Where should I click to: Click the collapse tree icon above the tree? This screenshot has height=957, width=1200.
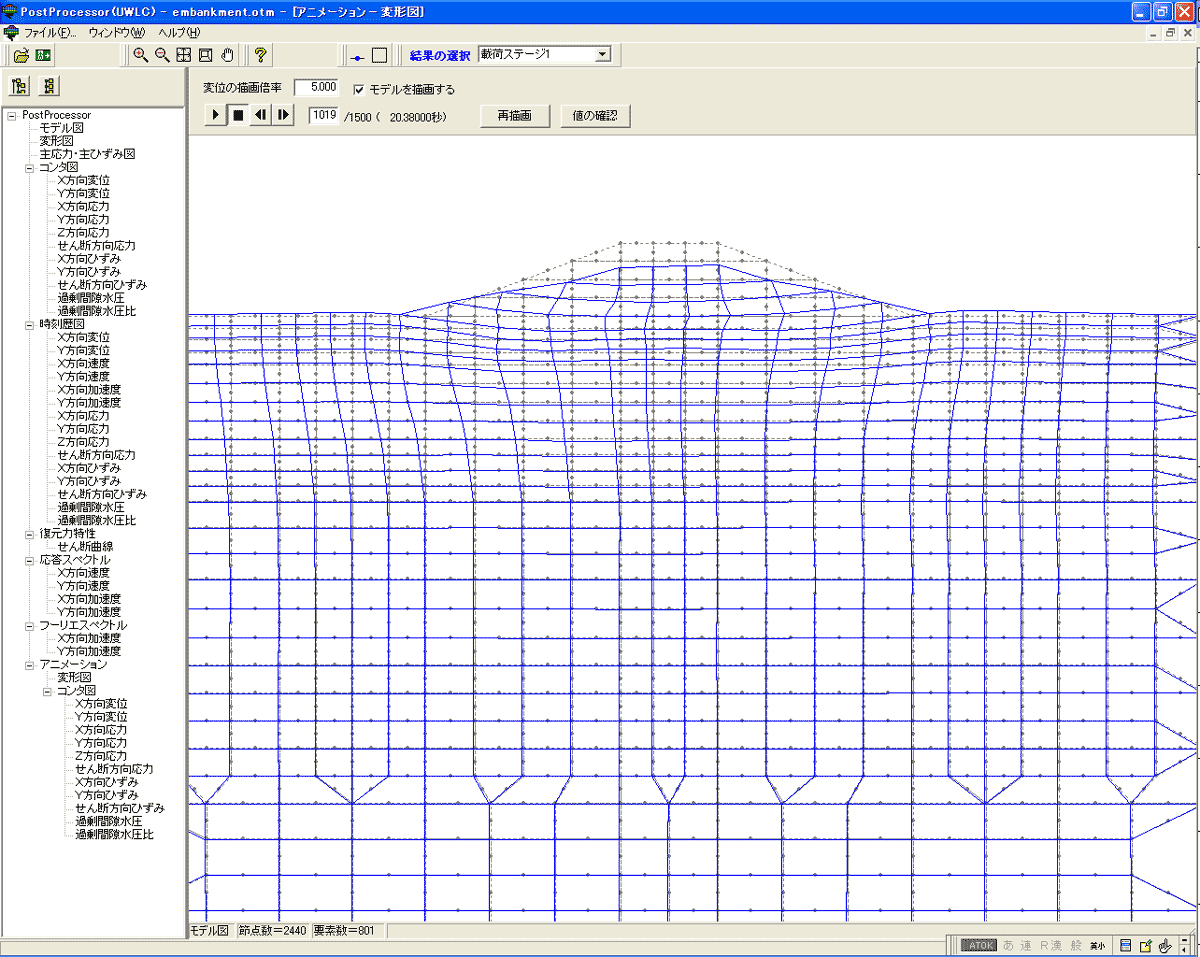point(49,86)
